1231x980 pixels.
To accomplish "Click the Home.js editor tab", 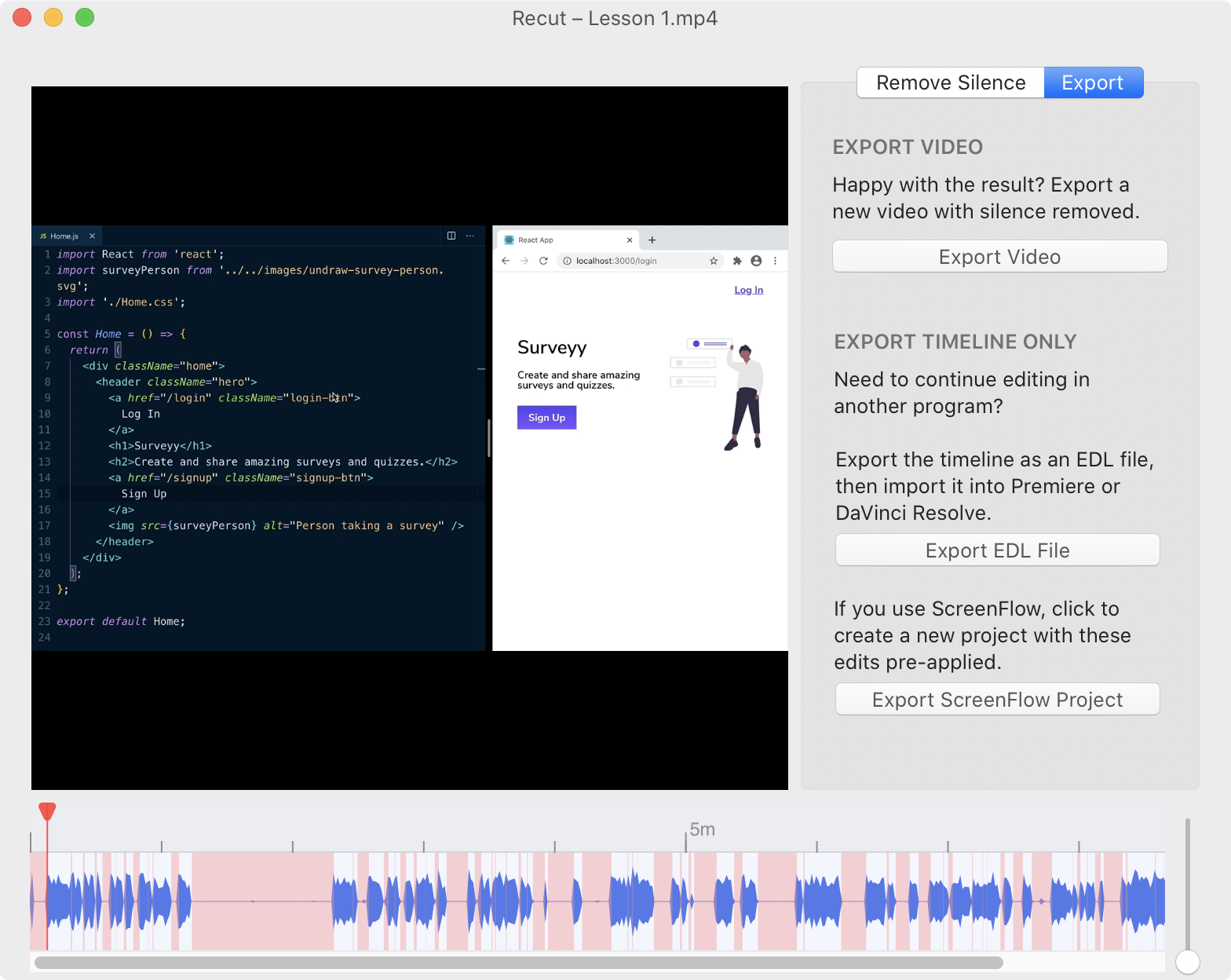I will [67, 236].
